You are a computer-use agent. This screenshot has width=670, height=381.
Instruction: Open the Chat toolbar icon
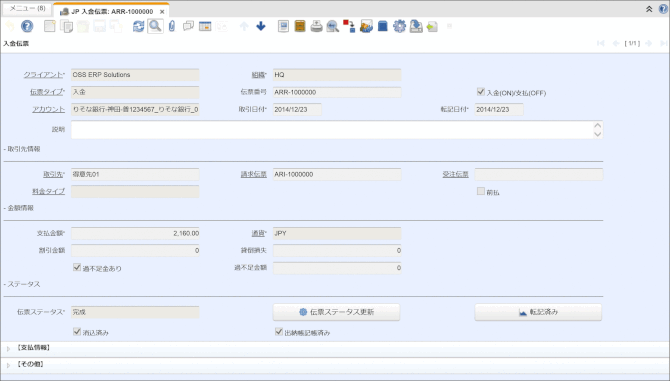(x=188, y=26)
